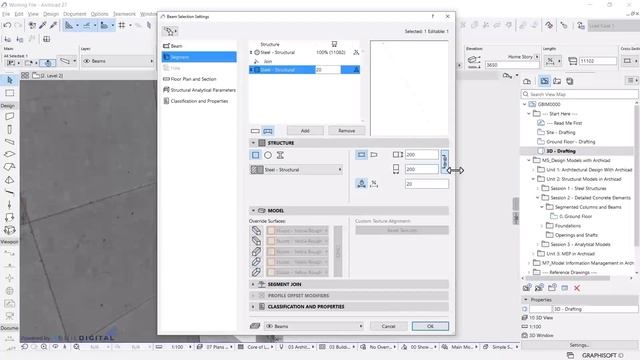Open the View menu
The height and width of the screenshot is (360, 640).
(x=33, y=14)
